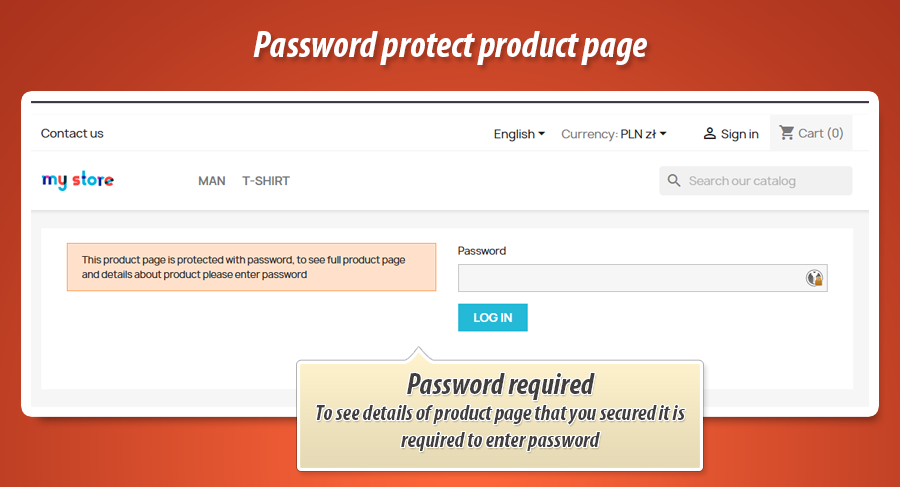
Task: Click the shopping cart icon
Action: [x=786, y=133]
